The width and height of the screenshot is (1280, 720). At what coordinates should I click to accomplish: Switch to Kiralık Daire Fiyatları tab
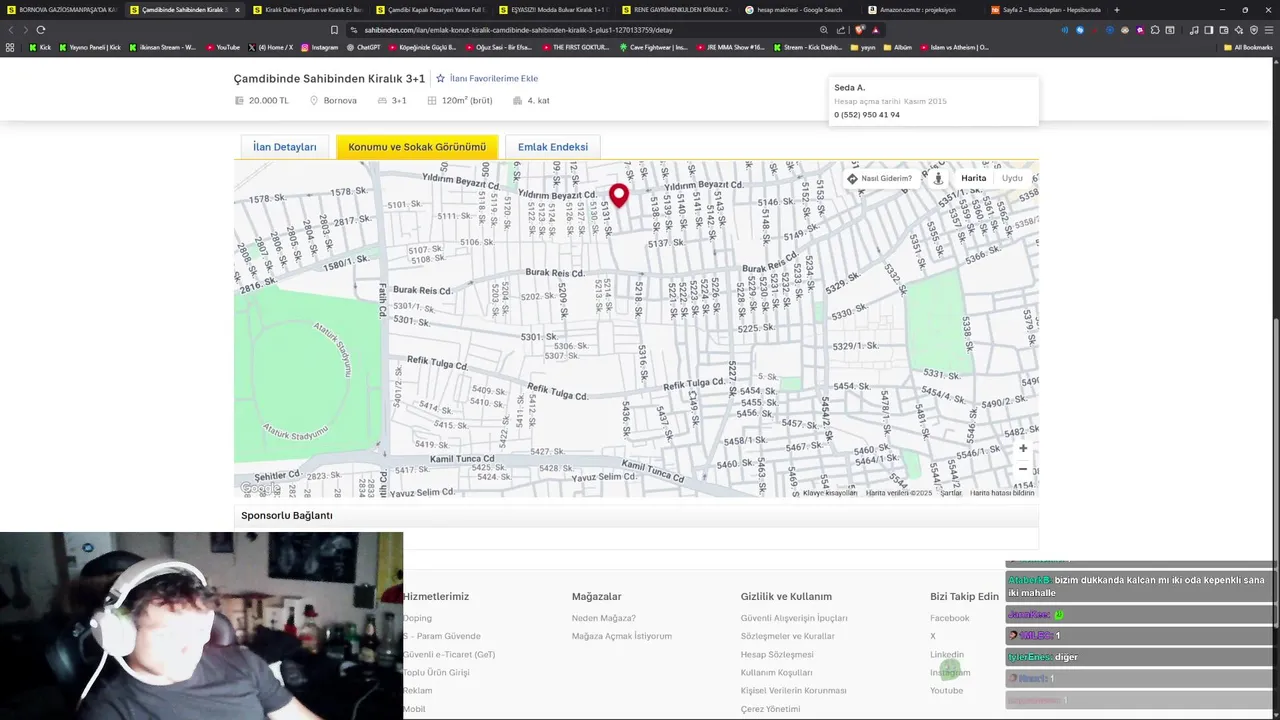click(x=306, y=10)
